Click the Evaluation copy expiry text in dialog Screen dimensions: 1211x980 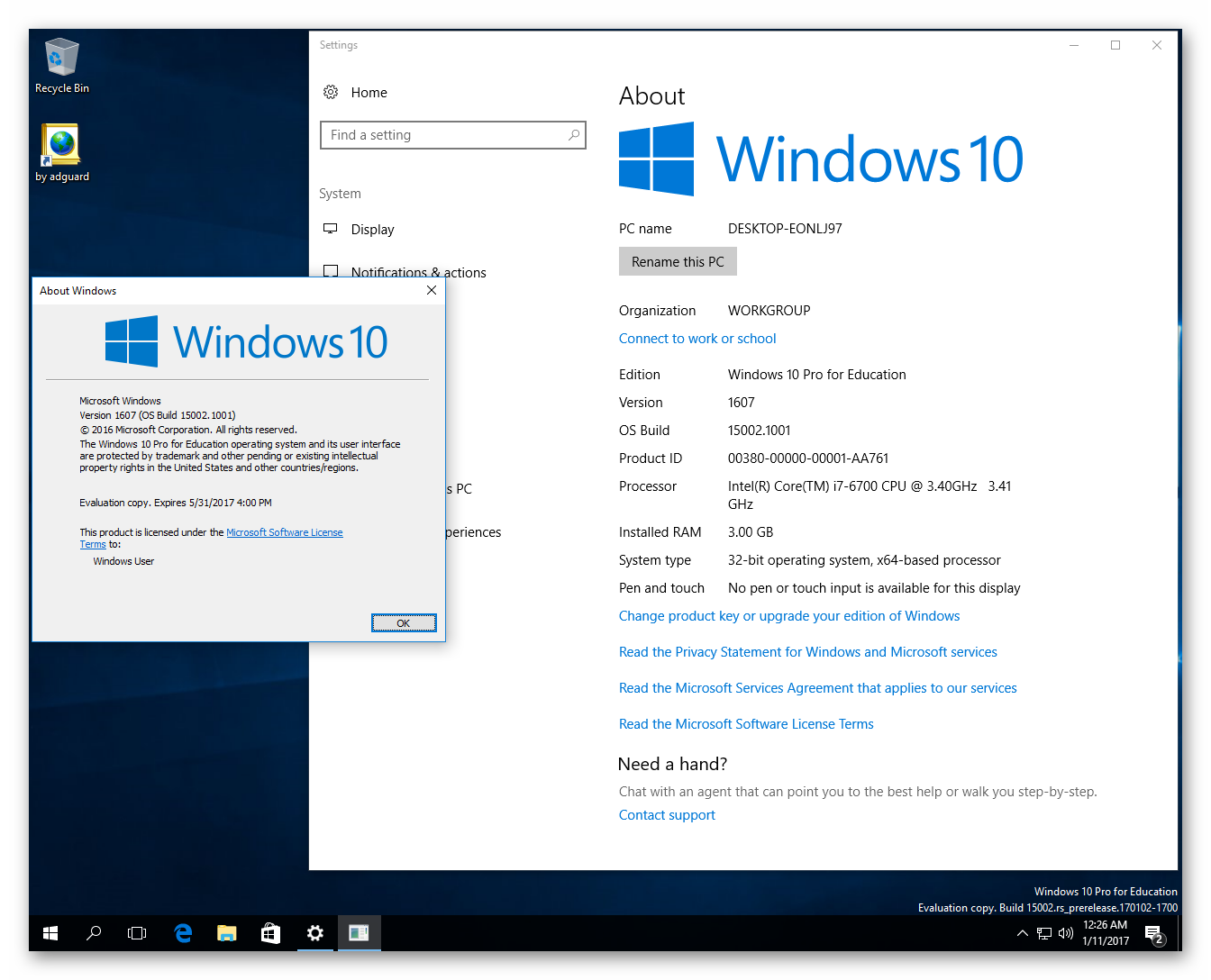[176, 503]
